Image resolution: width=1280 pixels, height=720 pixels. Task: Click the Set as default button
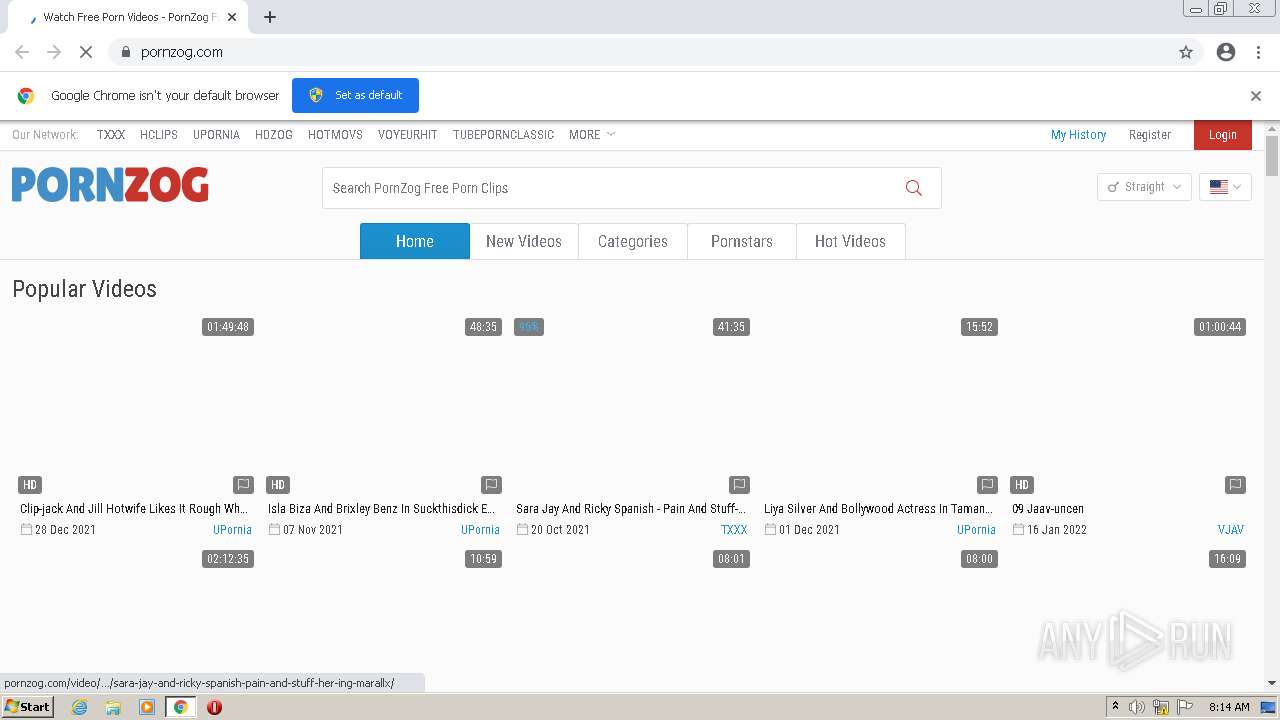coord(355,95)
